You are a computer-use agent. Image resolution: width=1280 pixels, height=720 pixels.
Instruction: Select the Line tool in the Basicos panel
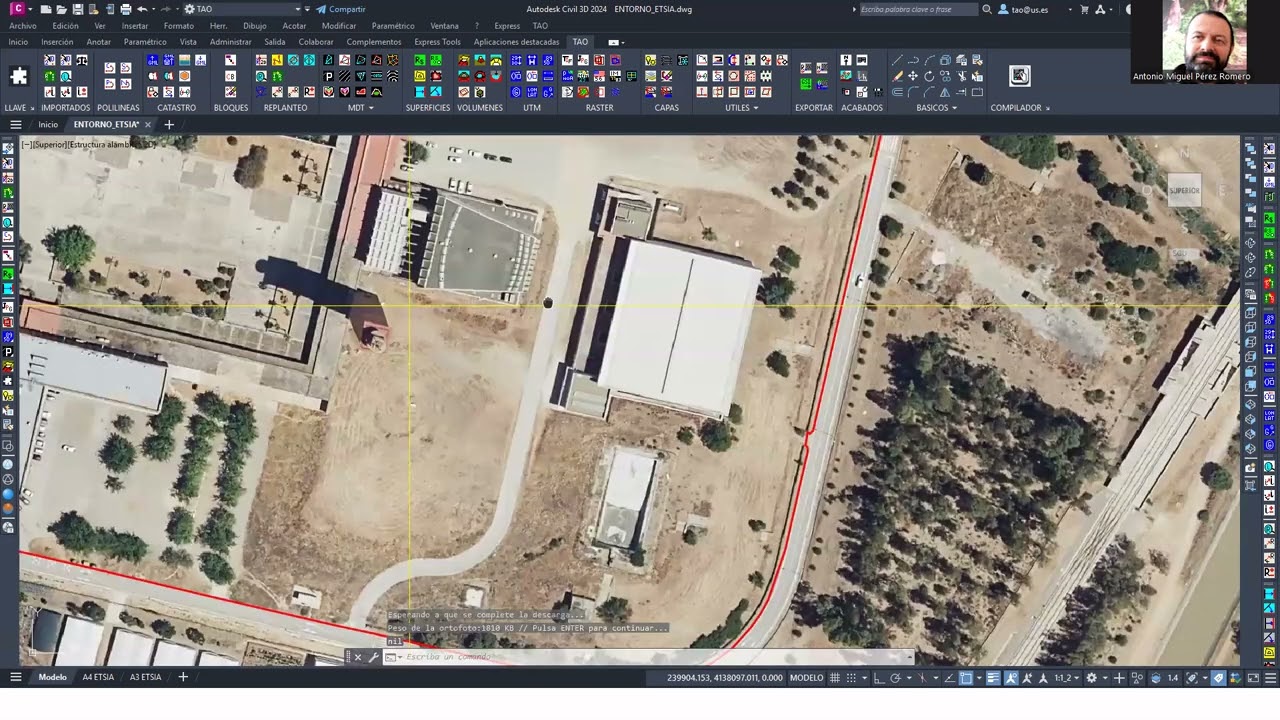point(897,60)
